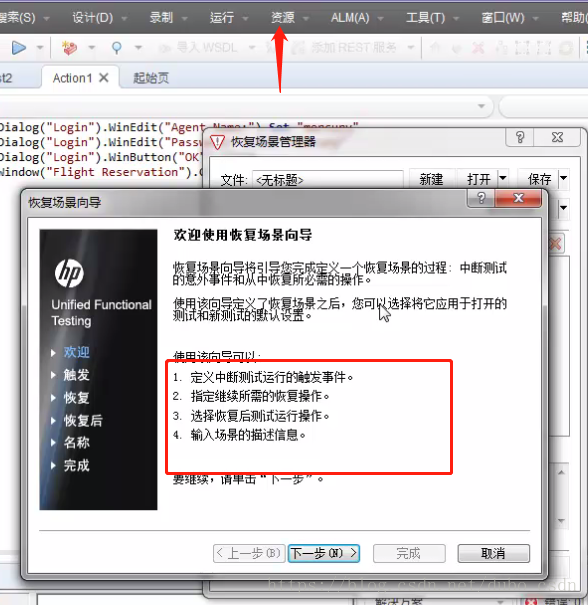Click the heading 欢迎使用恢复场景向导
The image size is (588, 605).
243,235
